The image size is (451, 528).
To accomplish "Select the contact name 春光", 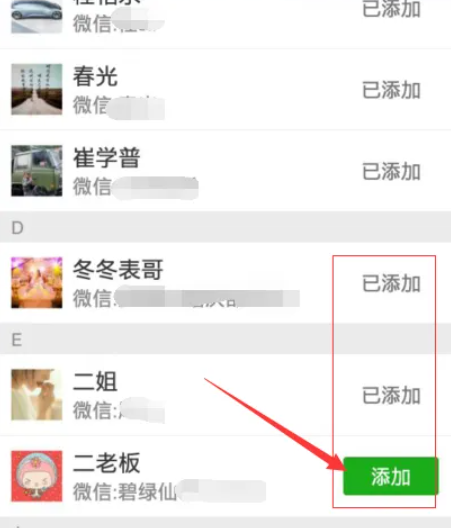I will [95, 76].
